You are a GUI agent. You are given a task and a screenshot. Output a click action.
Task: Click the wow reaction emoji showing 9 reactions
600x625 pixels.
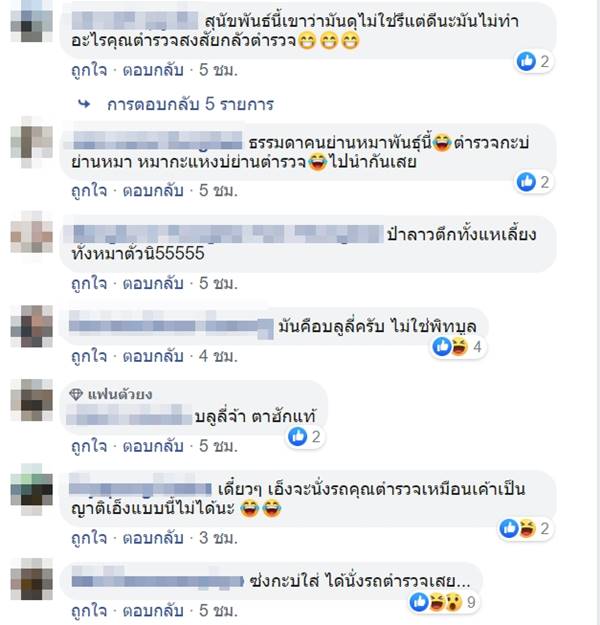point(454,602)
